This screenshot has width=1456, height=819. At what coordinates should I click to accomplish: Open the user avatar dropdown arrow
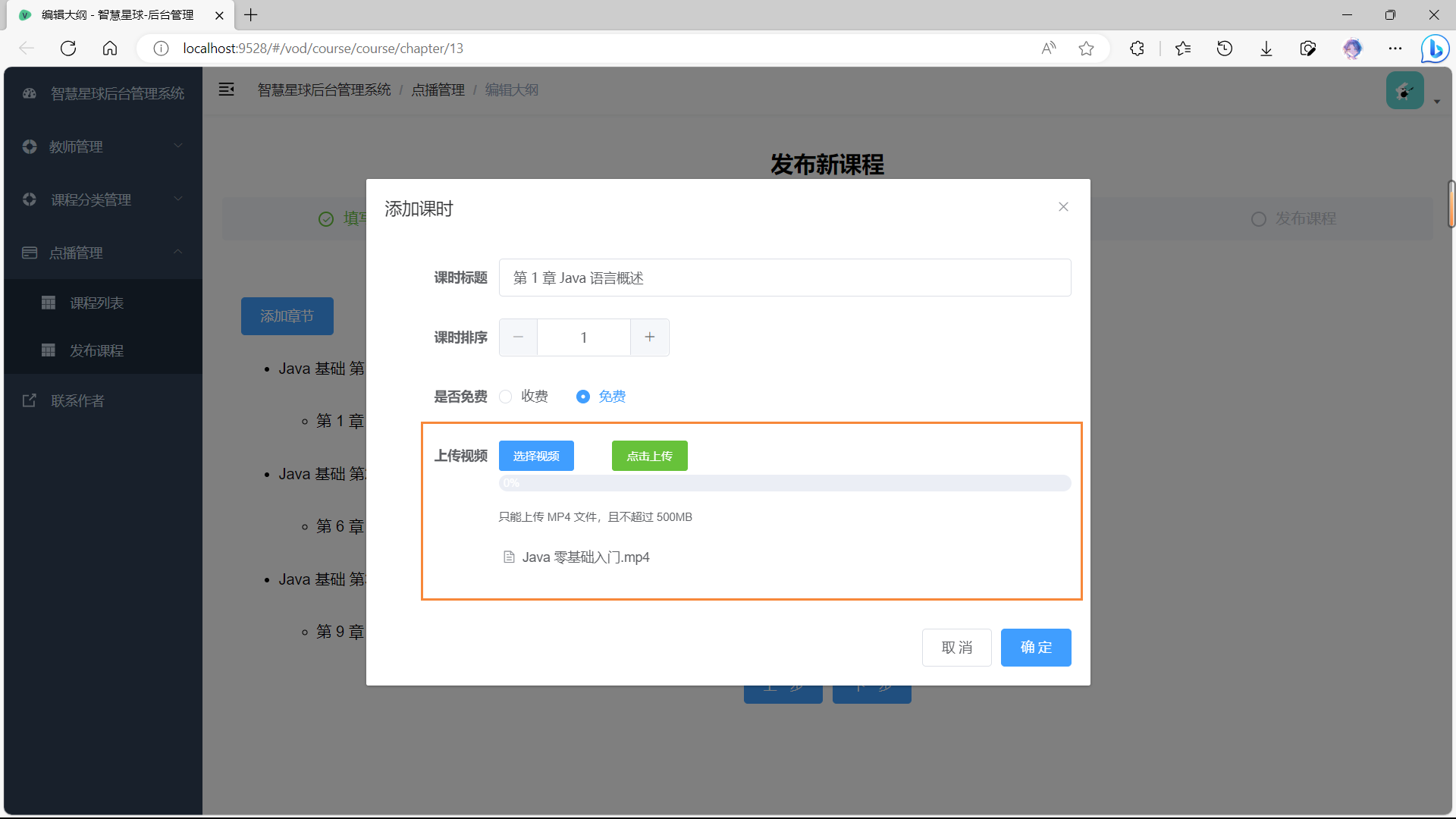(x=1436, y=102)
